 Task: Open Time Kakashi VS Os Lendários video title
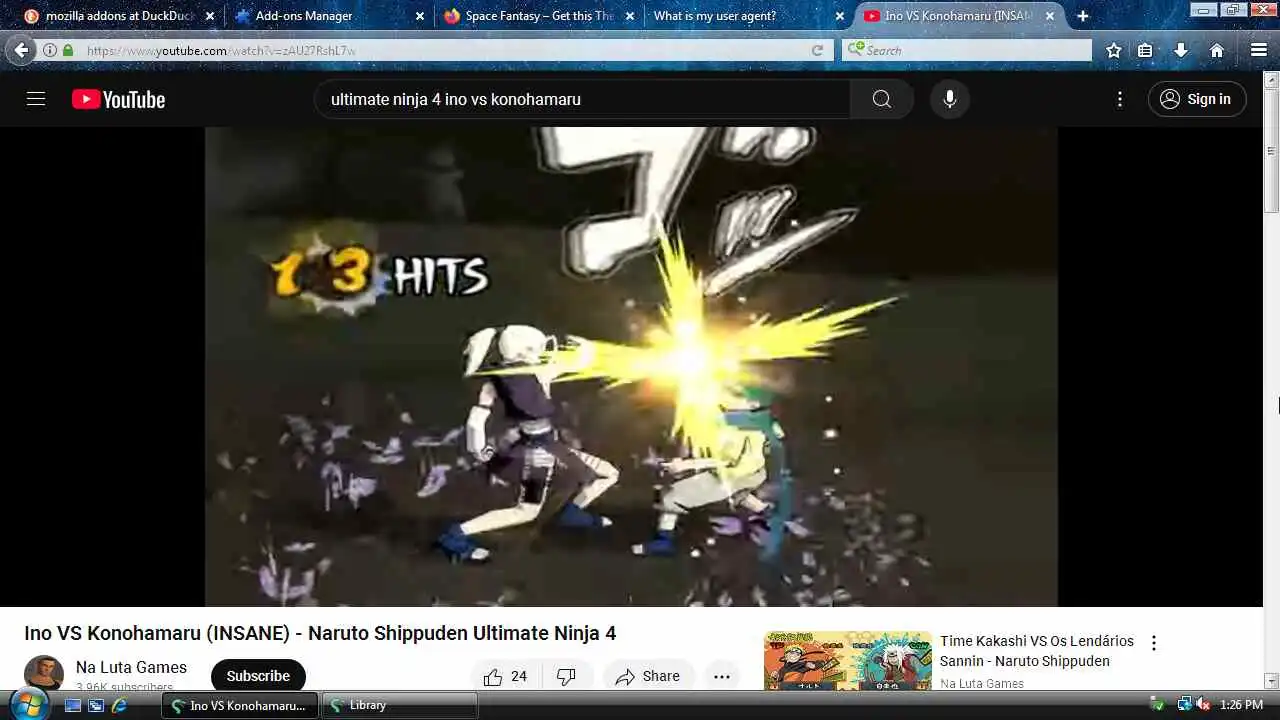pos(1037,651)
